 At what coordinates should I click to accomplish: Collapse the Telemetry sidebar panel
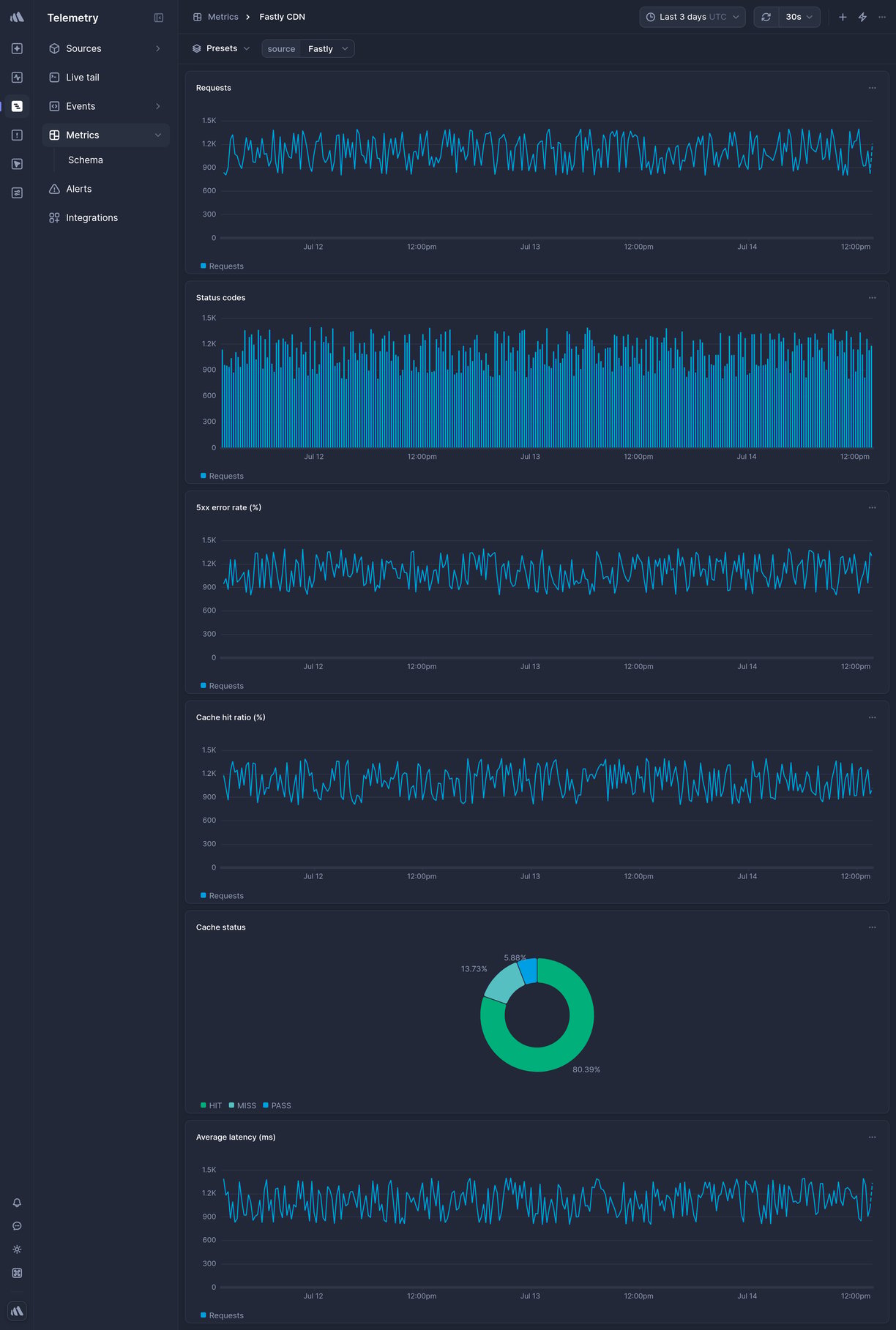[159, 18]
